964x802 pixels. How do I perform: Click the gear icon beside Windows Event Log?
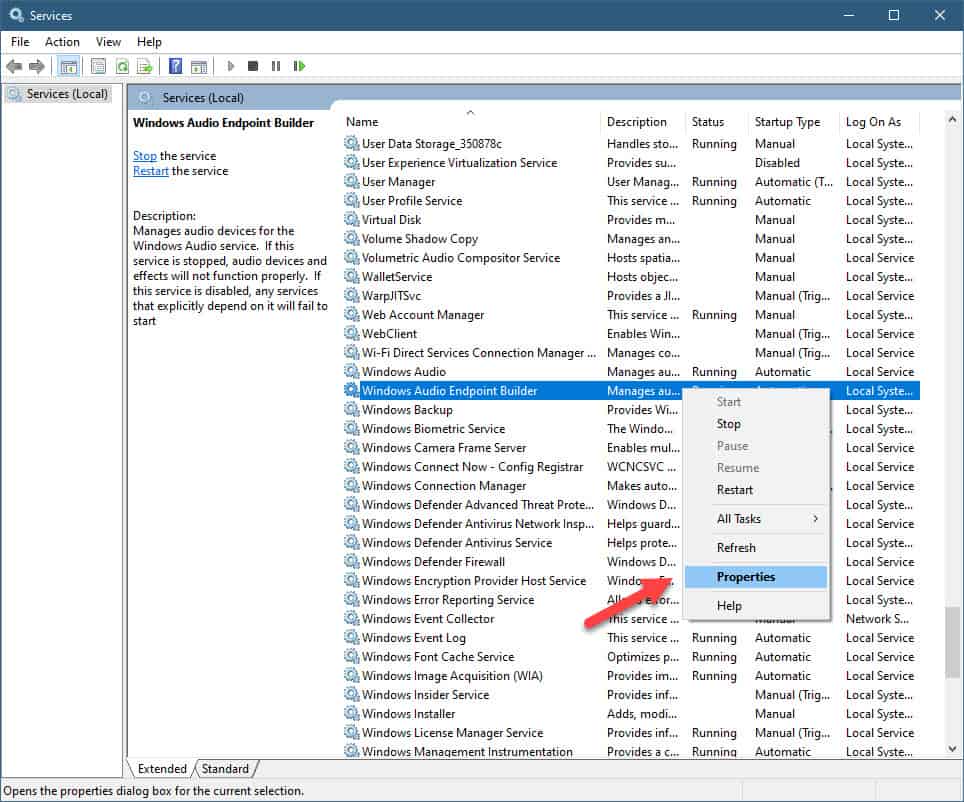(352, 638)
